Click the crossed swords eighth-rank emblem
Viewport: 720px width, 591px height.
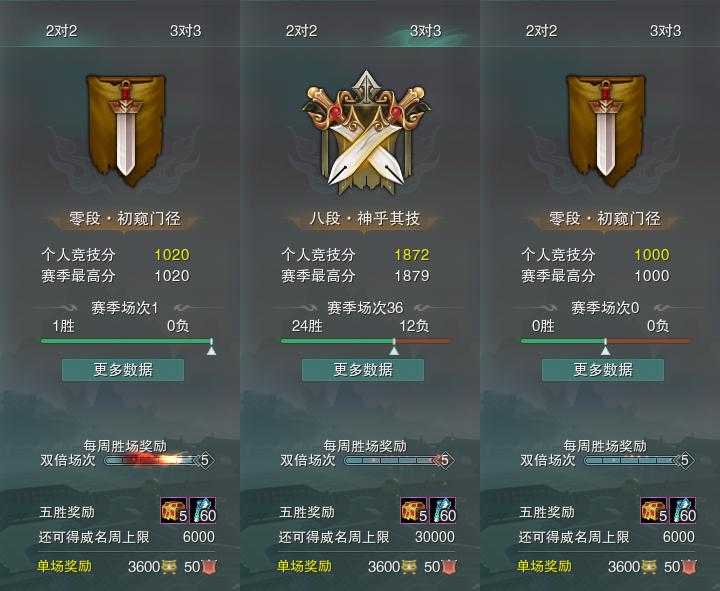pyautogui.click(x=366, y=133)
